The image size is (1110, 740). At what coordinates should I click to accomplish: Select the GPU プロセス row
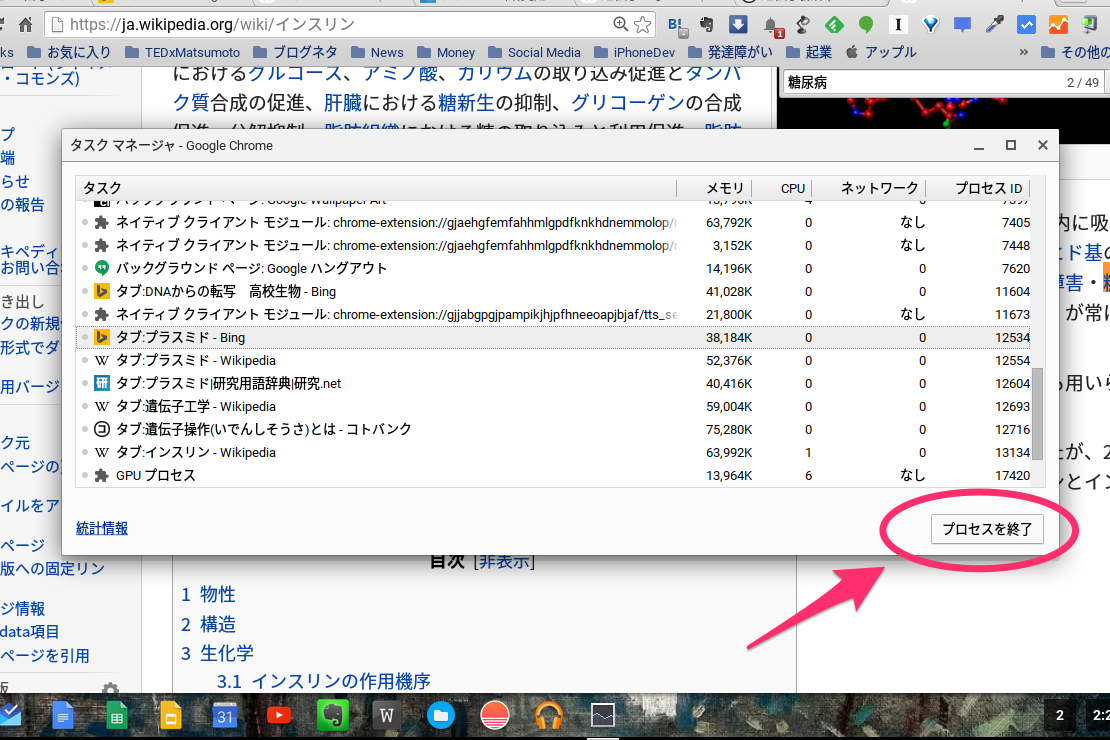553,475
